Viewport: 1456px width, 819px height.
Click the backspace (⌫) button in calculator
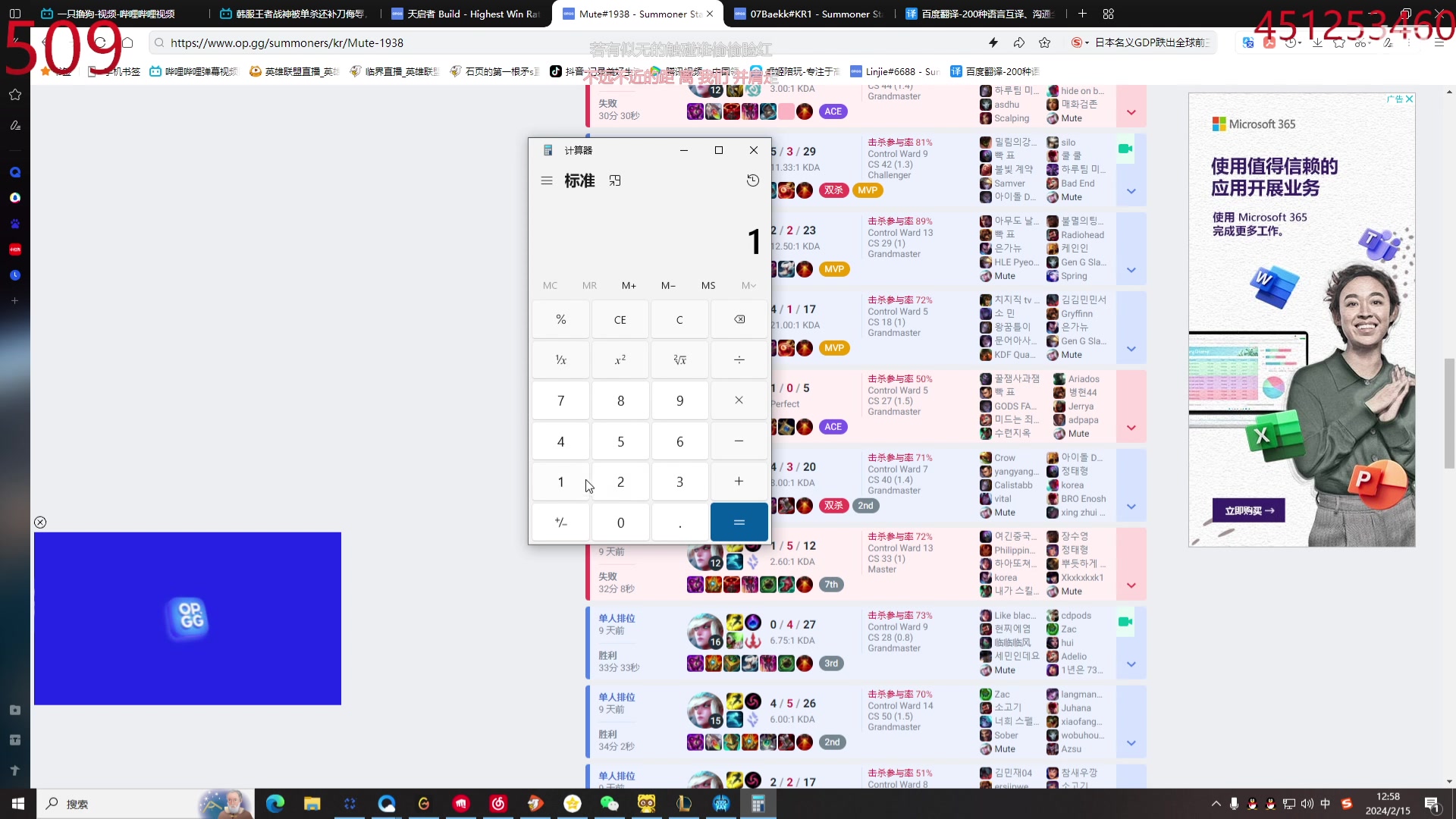tap(739, 319)
